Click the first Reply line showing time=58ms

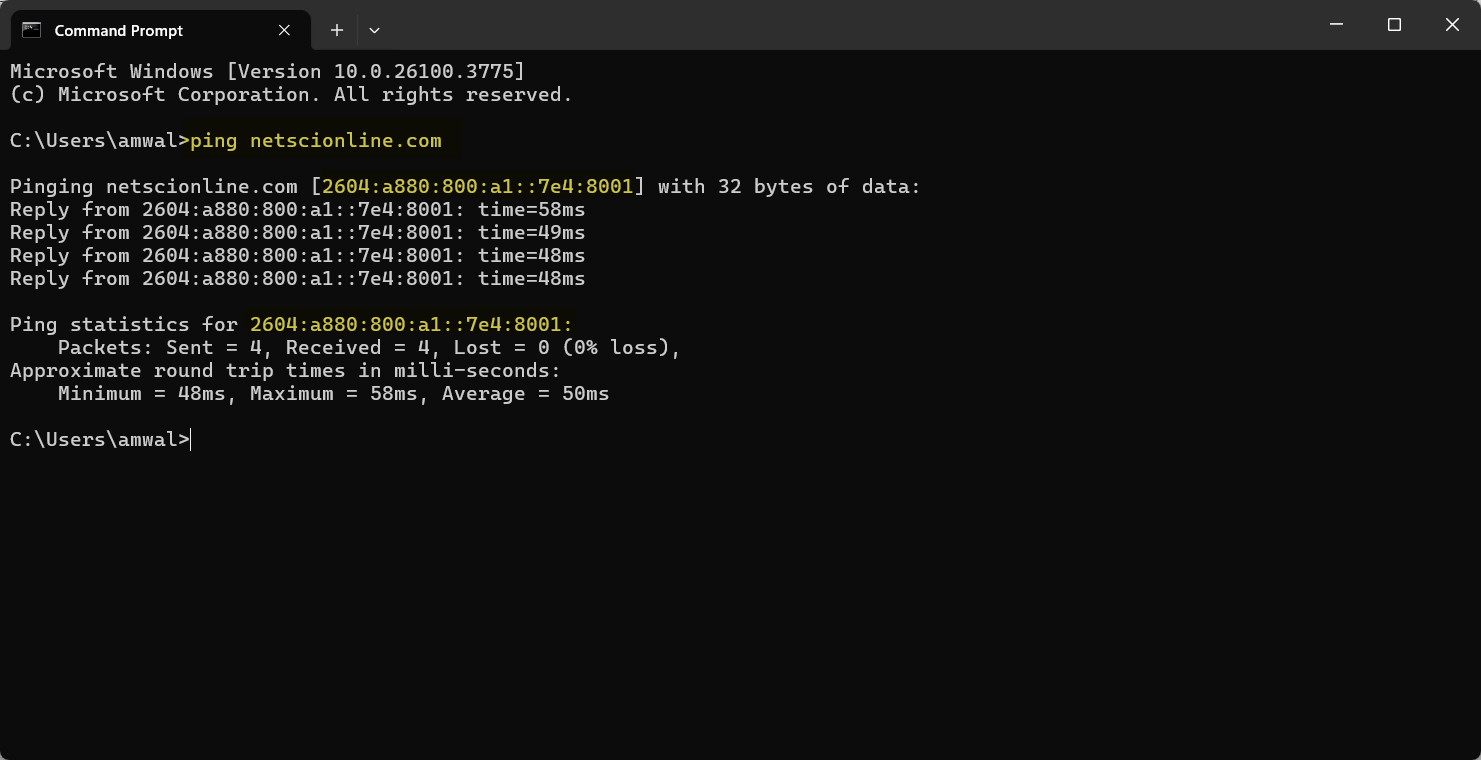pos(297,209)
